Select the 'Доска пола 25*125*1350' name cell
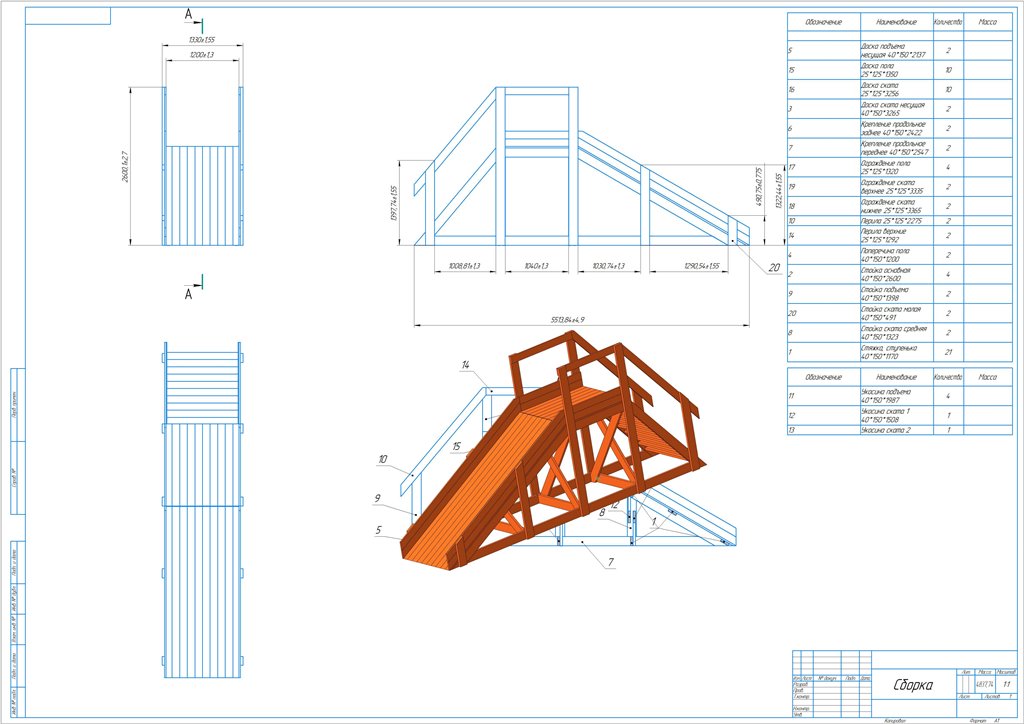Viewport: 1024px width, 724px height. tap(897, 71)
